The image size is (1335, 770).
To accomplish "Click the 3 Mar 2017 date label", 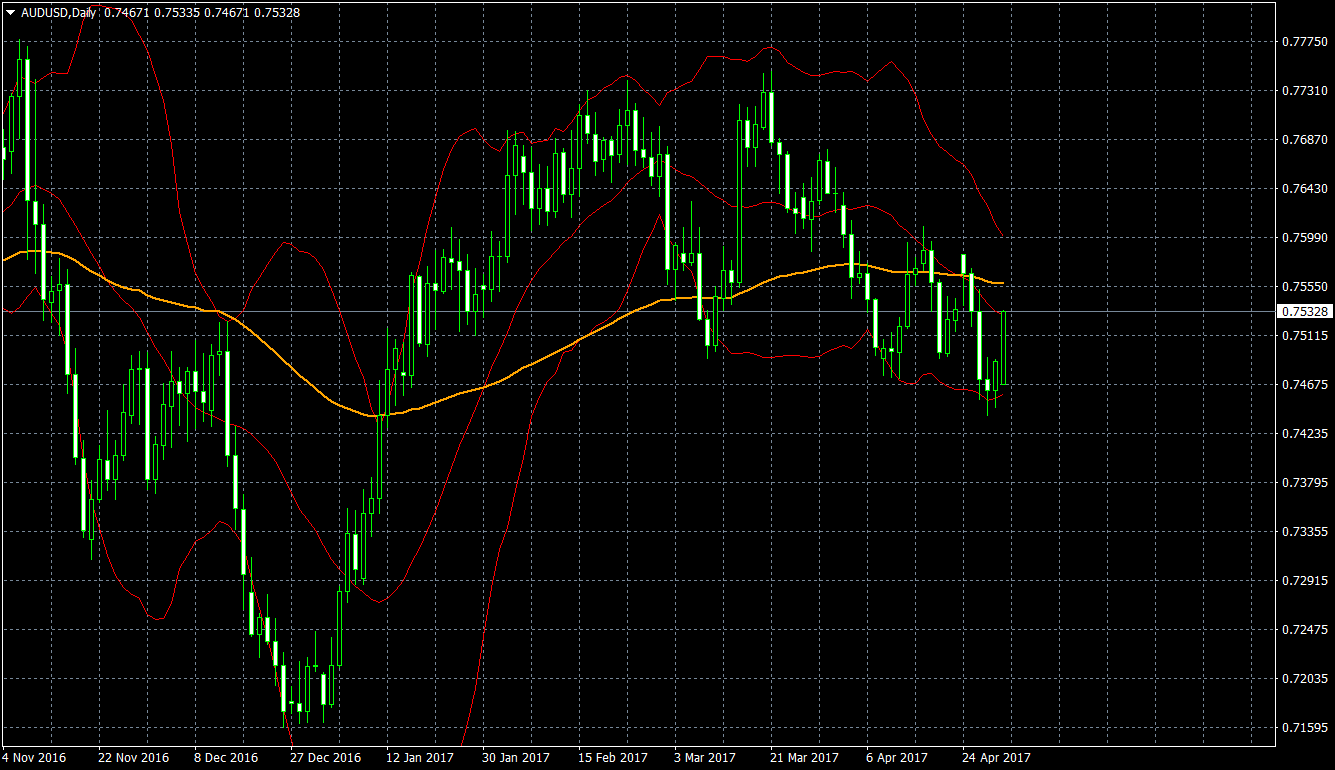I will pyautogui.click(x=705, y=758).
